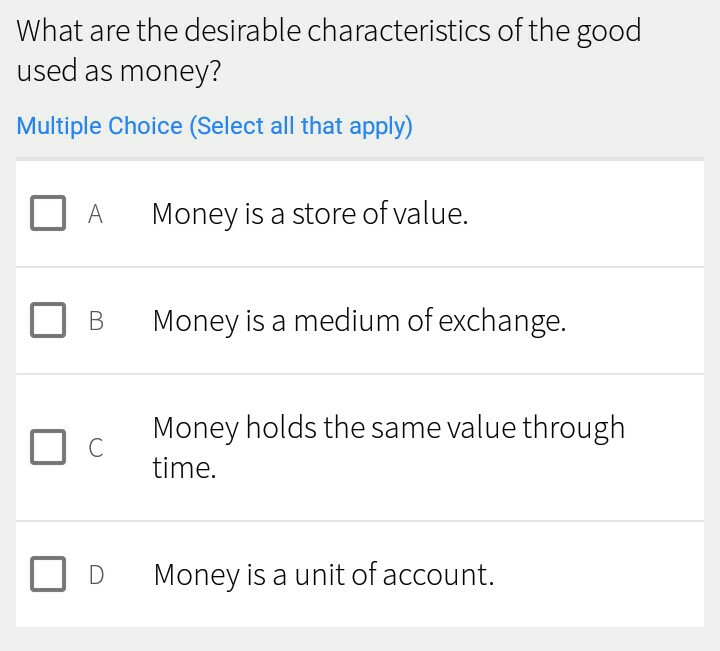This screenshot has height=651, width=720.
Task: Pick 'Money is a medium of exchange.'
Action: 358,320
